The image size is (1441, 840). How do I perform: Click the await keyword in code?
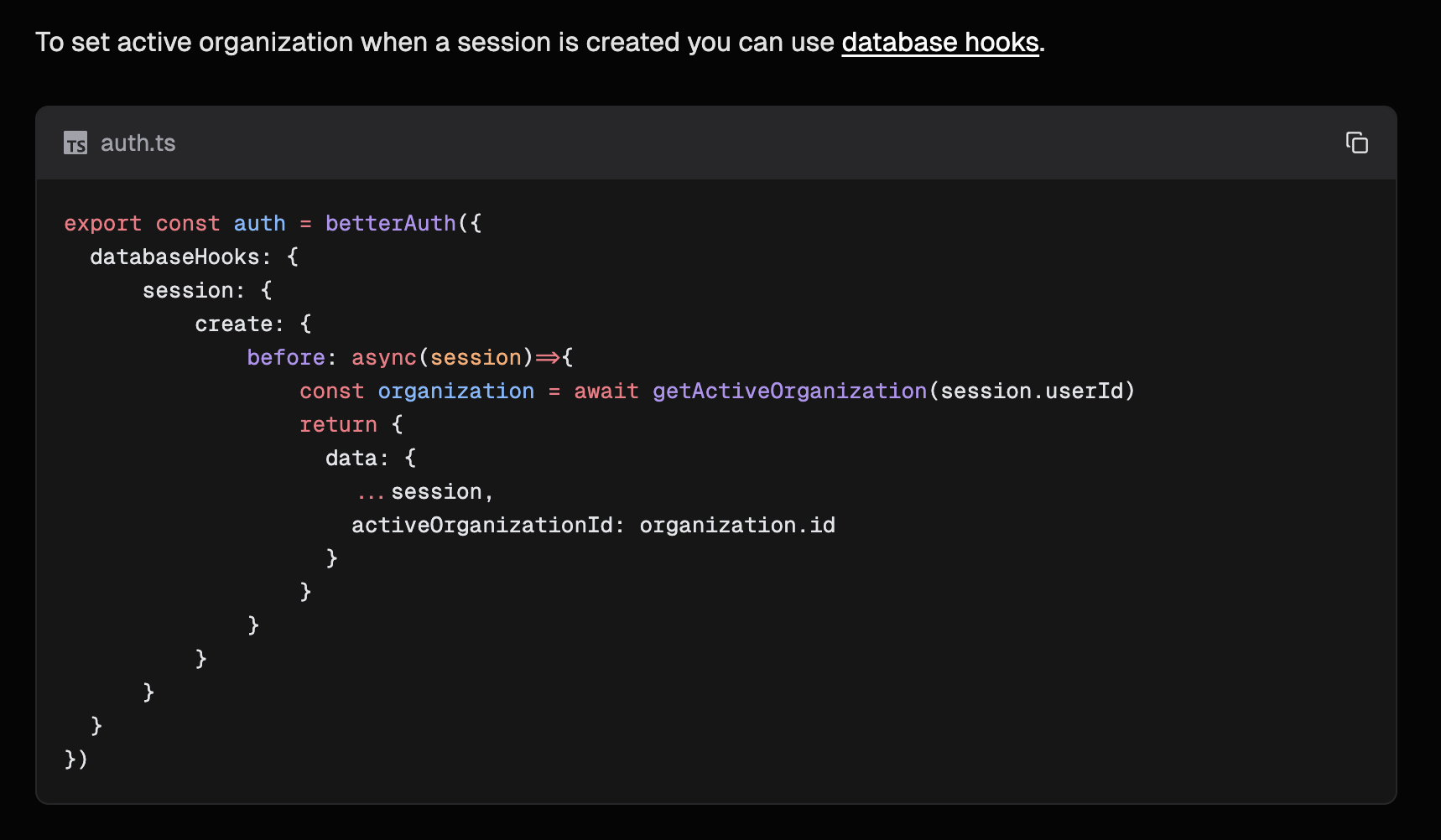click(x=606, y=391)
